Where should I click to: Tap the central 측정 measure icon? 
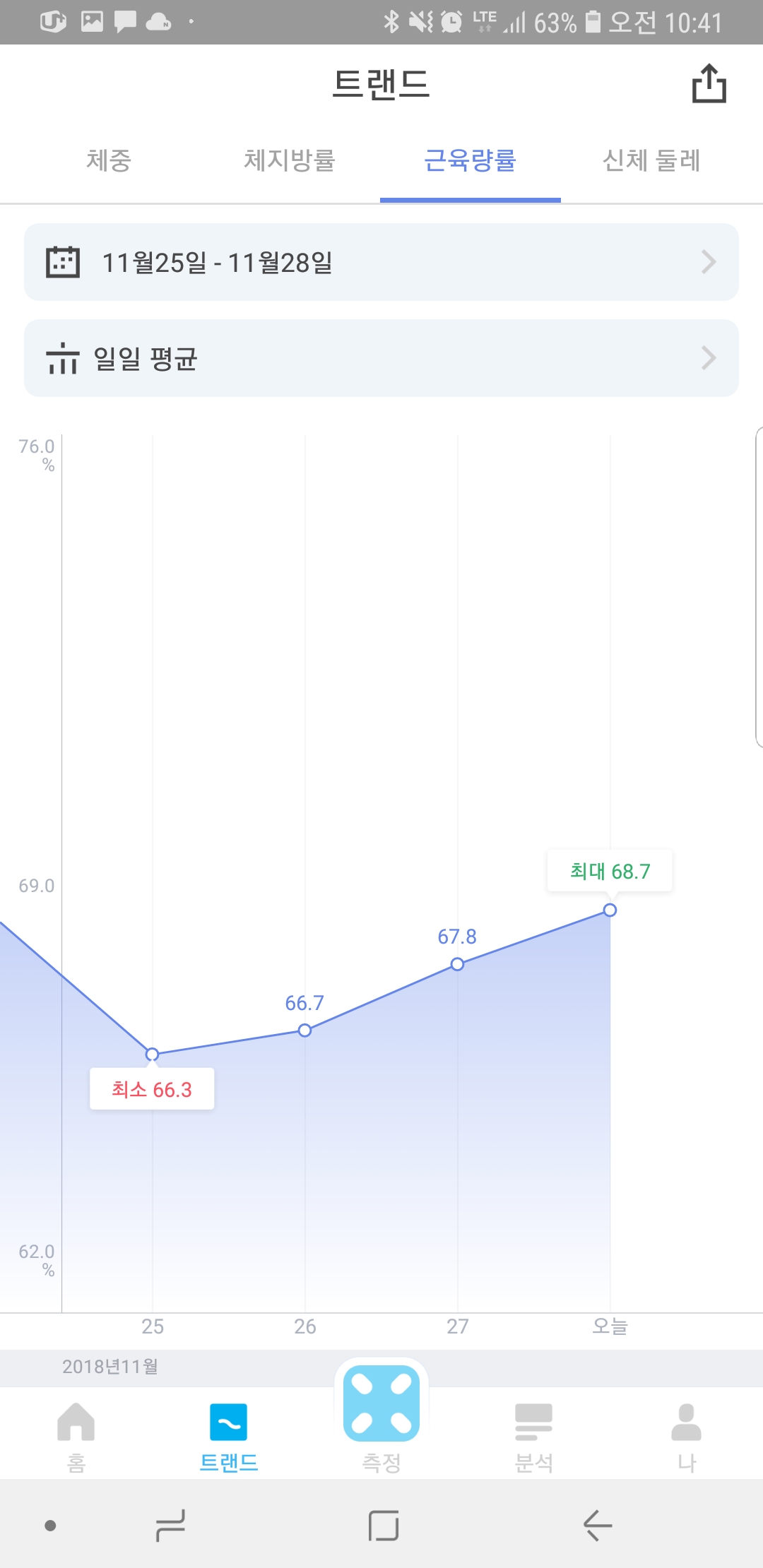coord(381,1403)
